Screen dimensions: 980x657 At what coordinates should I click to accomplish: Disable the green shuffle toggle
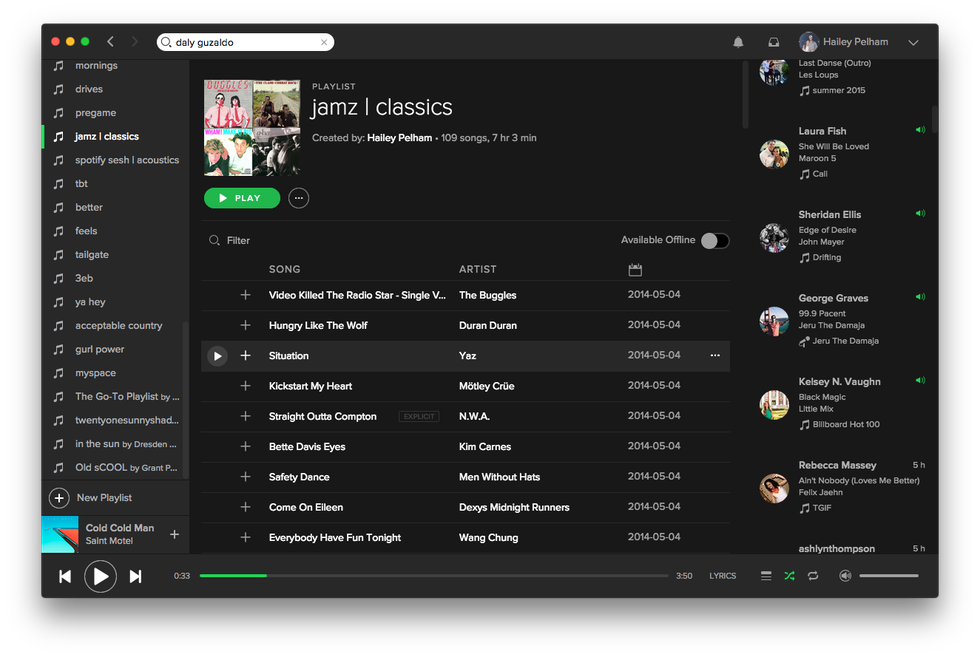point(789,575)
